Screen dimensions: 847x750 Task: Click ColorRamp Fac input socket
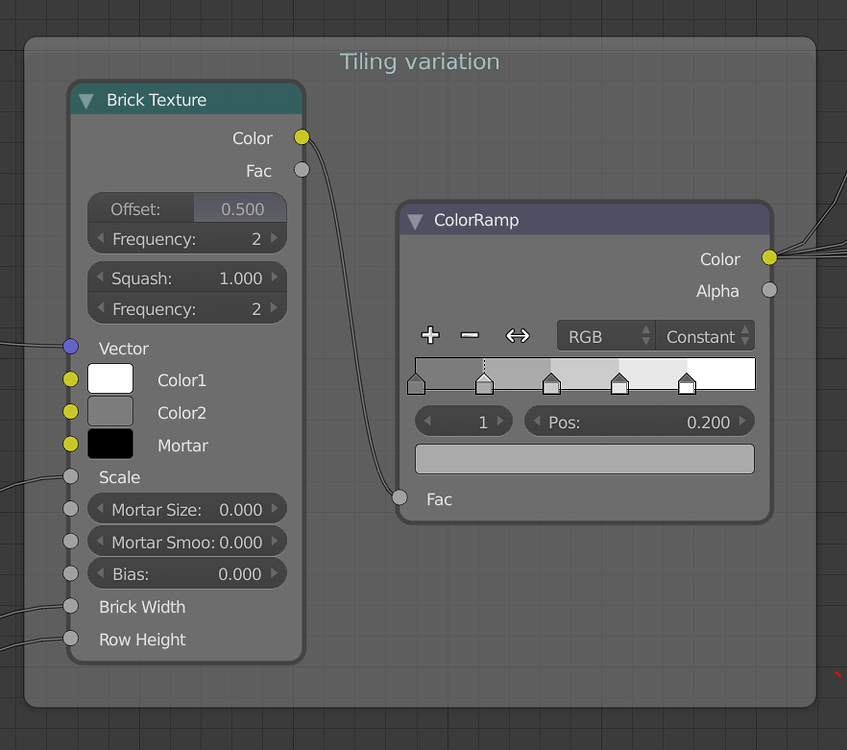click(x=400, y=498)
